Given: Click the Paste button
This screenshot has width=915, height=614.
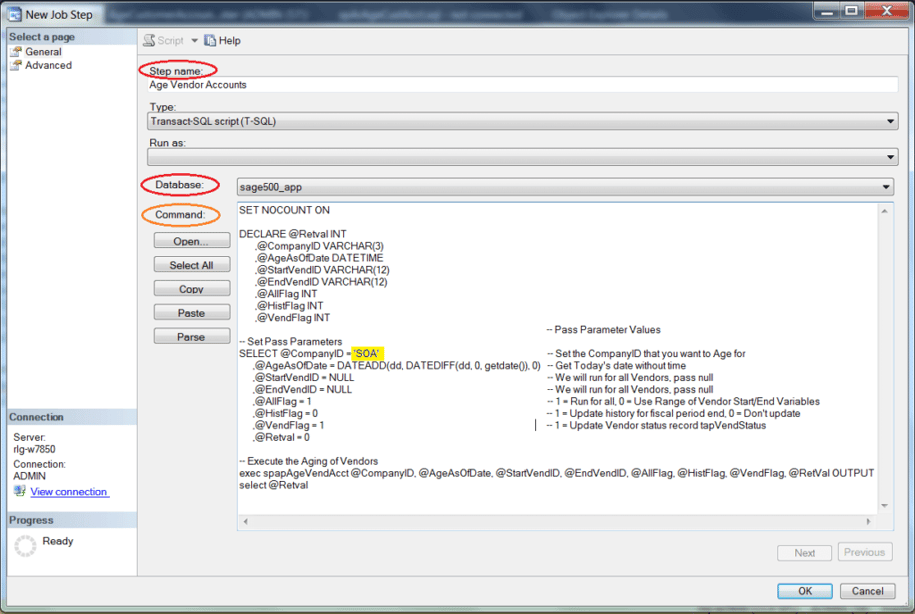Looking at the screenshot, I should (191, 313).
